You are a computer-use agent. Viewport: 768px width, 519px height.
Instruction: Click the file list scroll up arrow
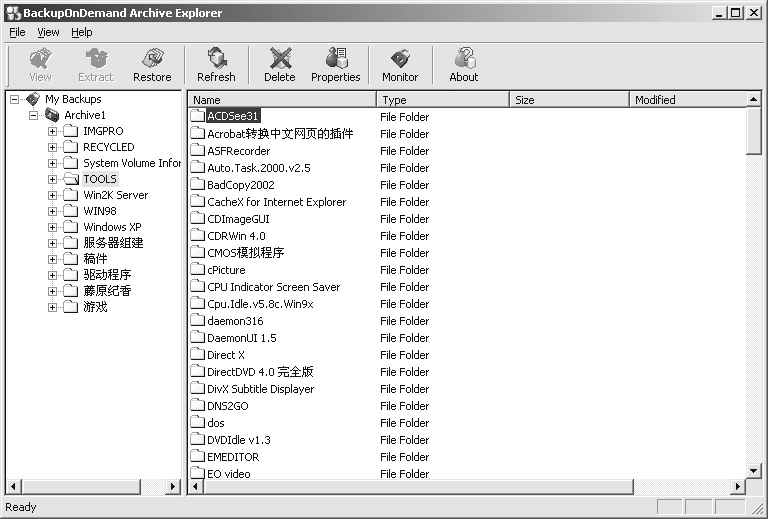point(753,100)
